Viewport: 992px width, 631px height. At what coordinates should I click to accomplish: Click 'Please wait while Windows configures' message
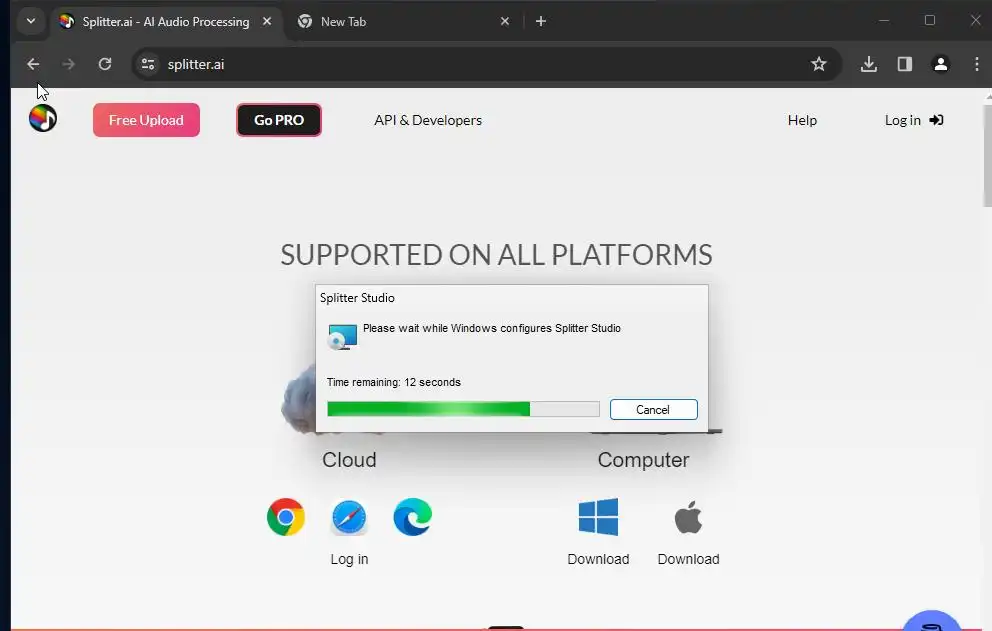[x=492, y=328]
